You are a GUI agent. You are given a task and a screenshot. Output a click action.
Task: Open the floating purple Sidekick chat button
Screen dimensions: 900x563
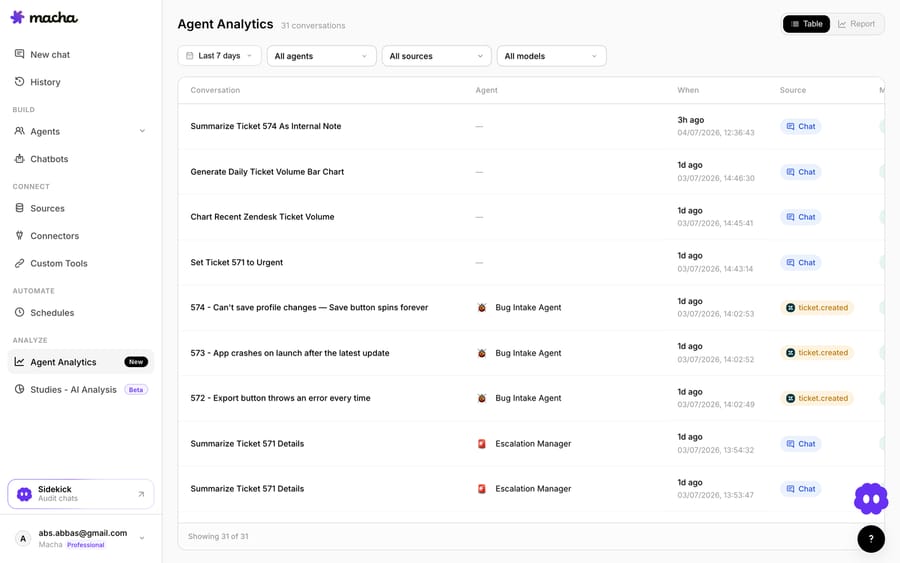pyautogui.click(x=871, y=499)
